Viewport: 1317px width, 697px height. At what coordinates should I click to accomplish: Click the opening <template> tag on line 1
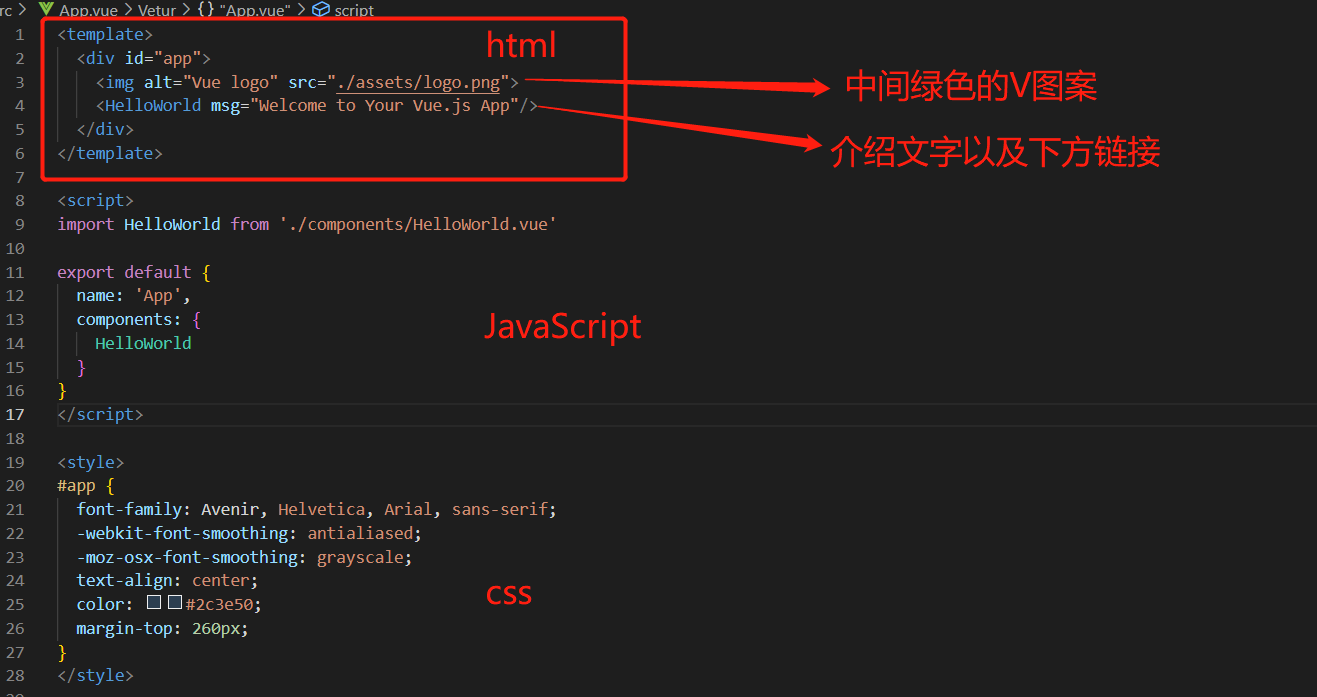point(105,34)
